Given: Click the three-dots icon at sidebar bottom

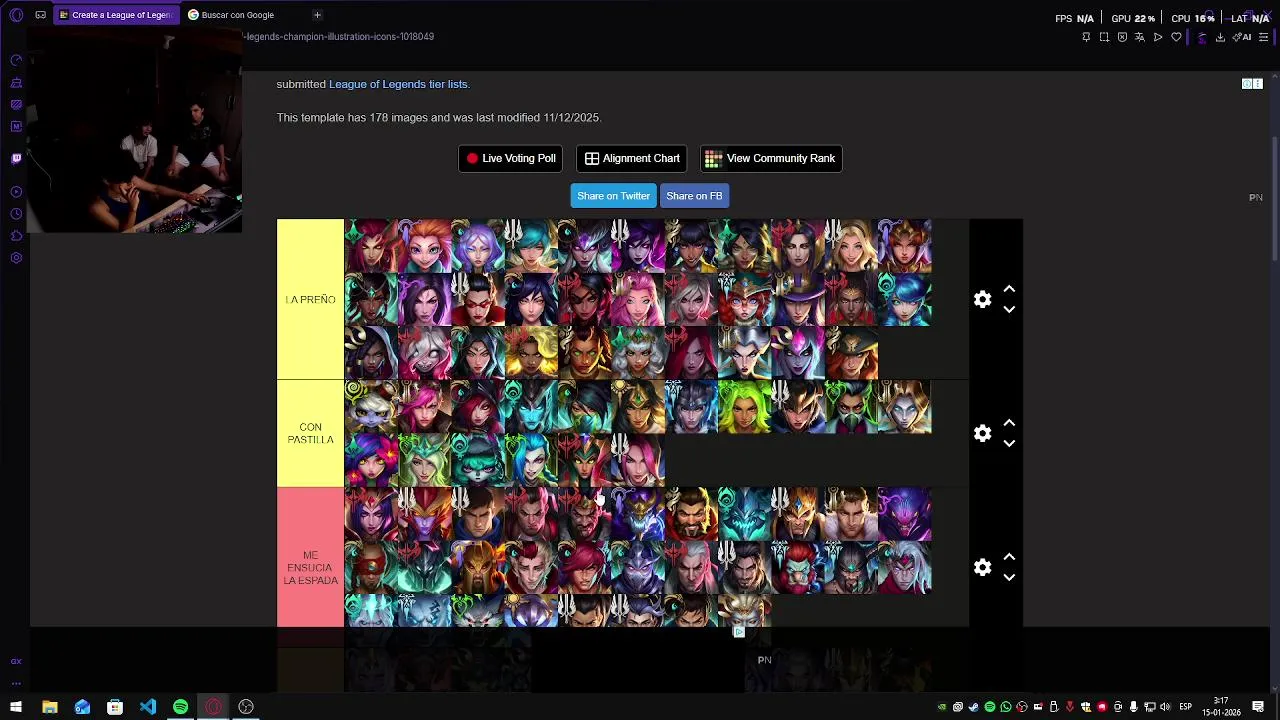Looking at the screenshot, I should [16, 683].
